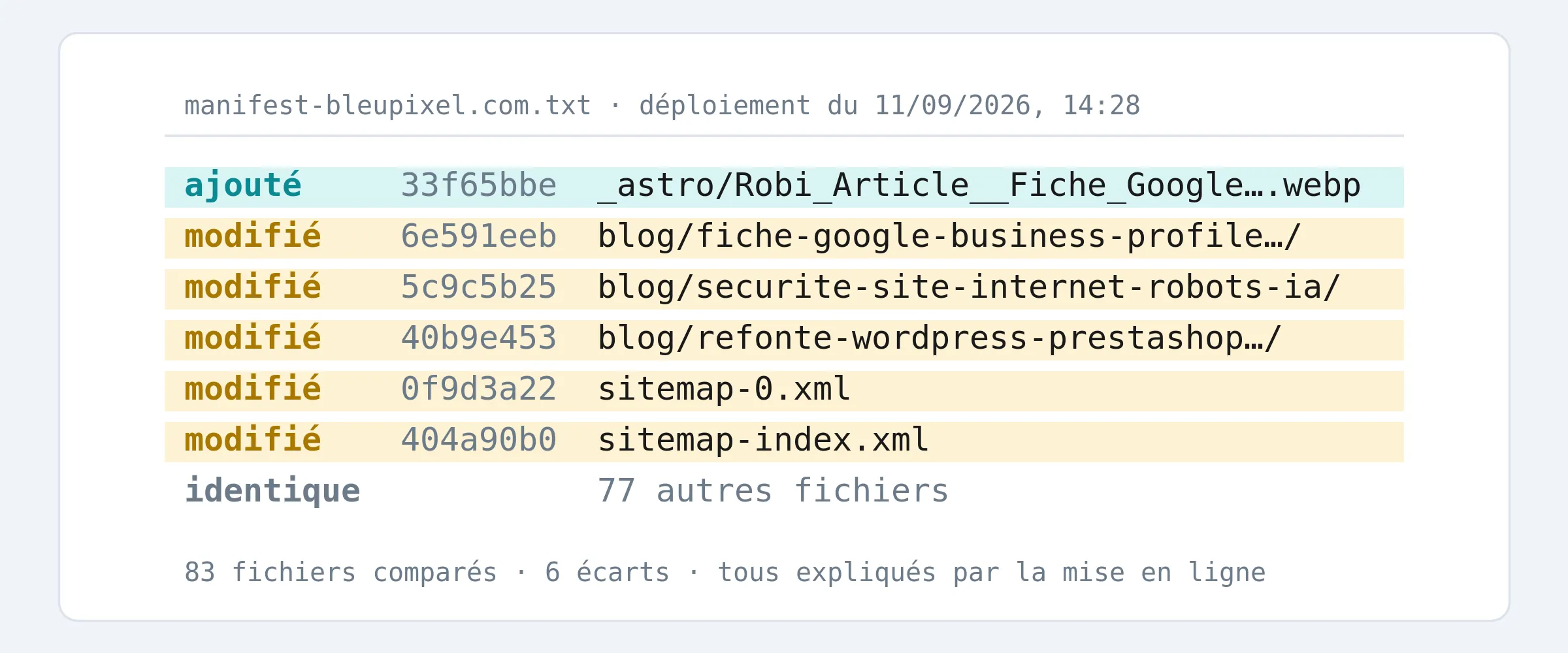Click the footer text "6 écarts"
Image resolution: width=1568 pixels, height=653 pixels.
click(608, 572)
